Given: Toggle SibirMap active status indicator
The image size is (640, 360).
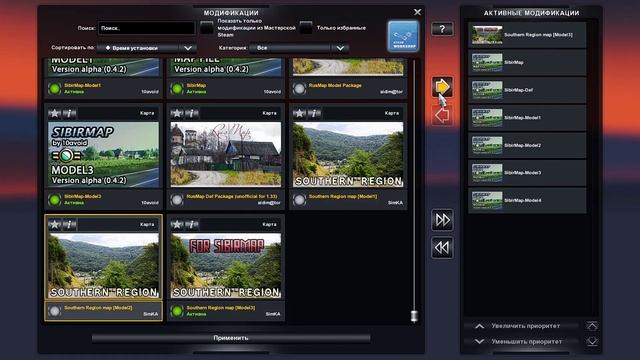Looking at the screenshot, I should pos(177,89).
